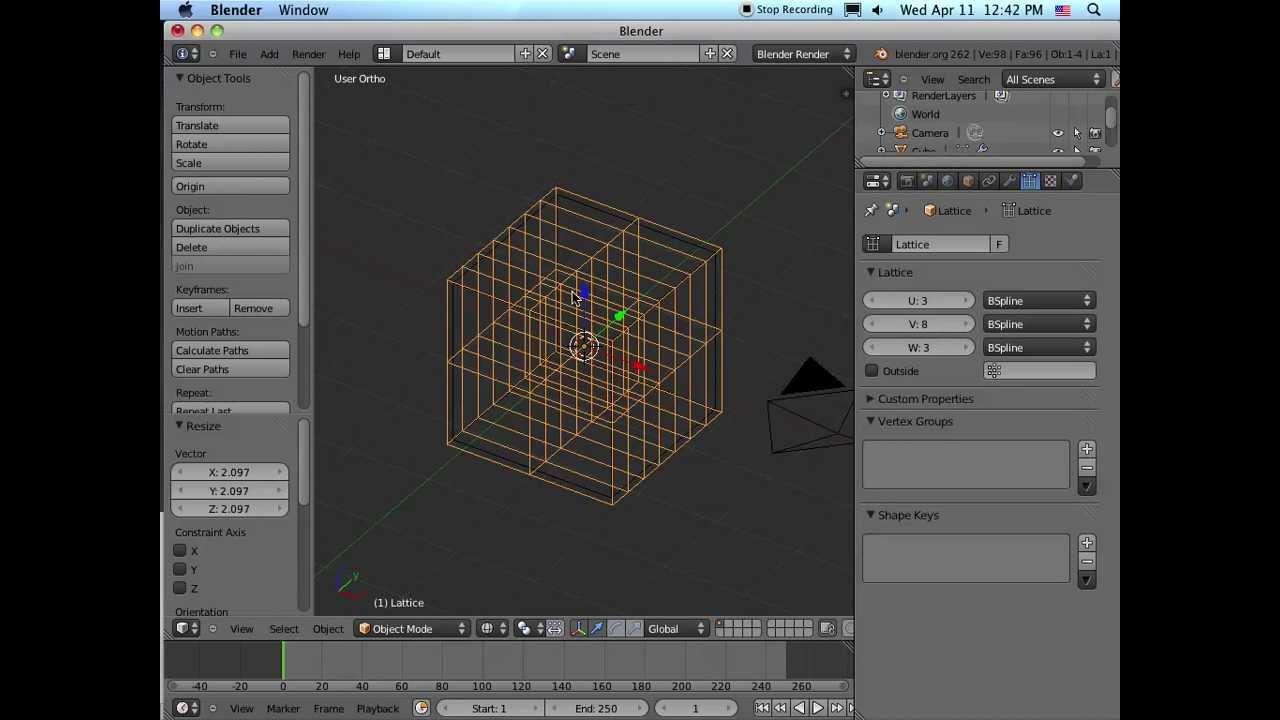Remove shape key with minus button

click(1087, 561)
